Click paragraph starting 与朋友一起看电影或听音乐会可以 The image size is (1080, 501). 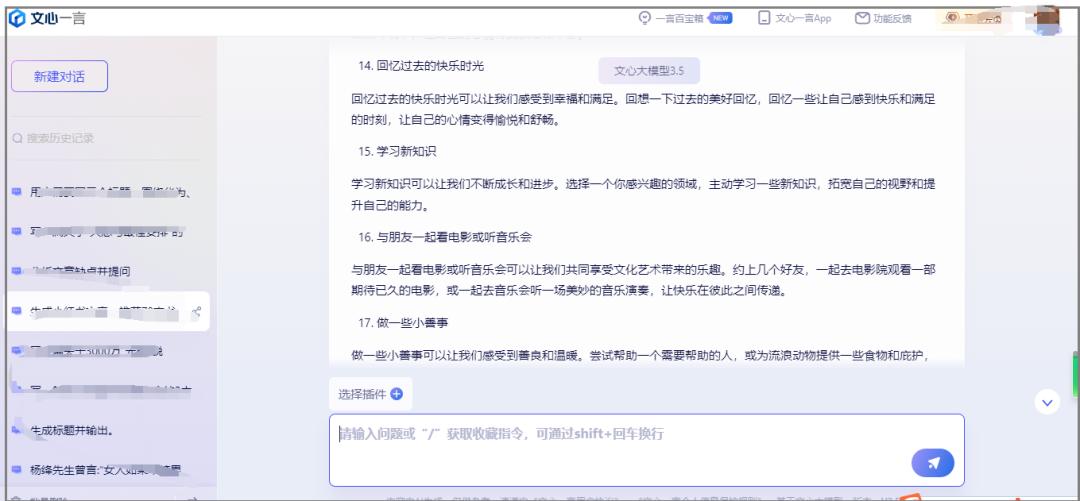click(x=643, y=280)
